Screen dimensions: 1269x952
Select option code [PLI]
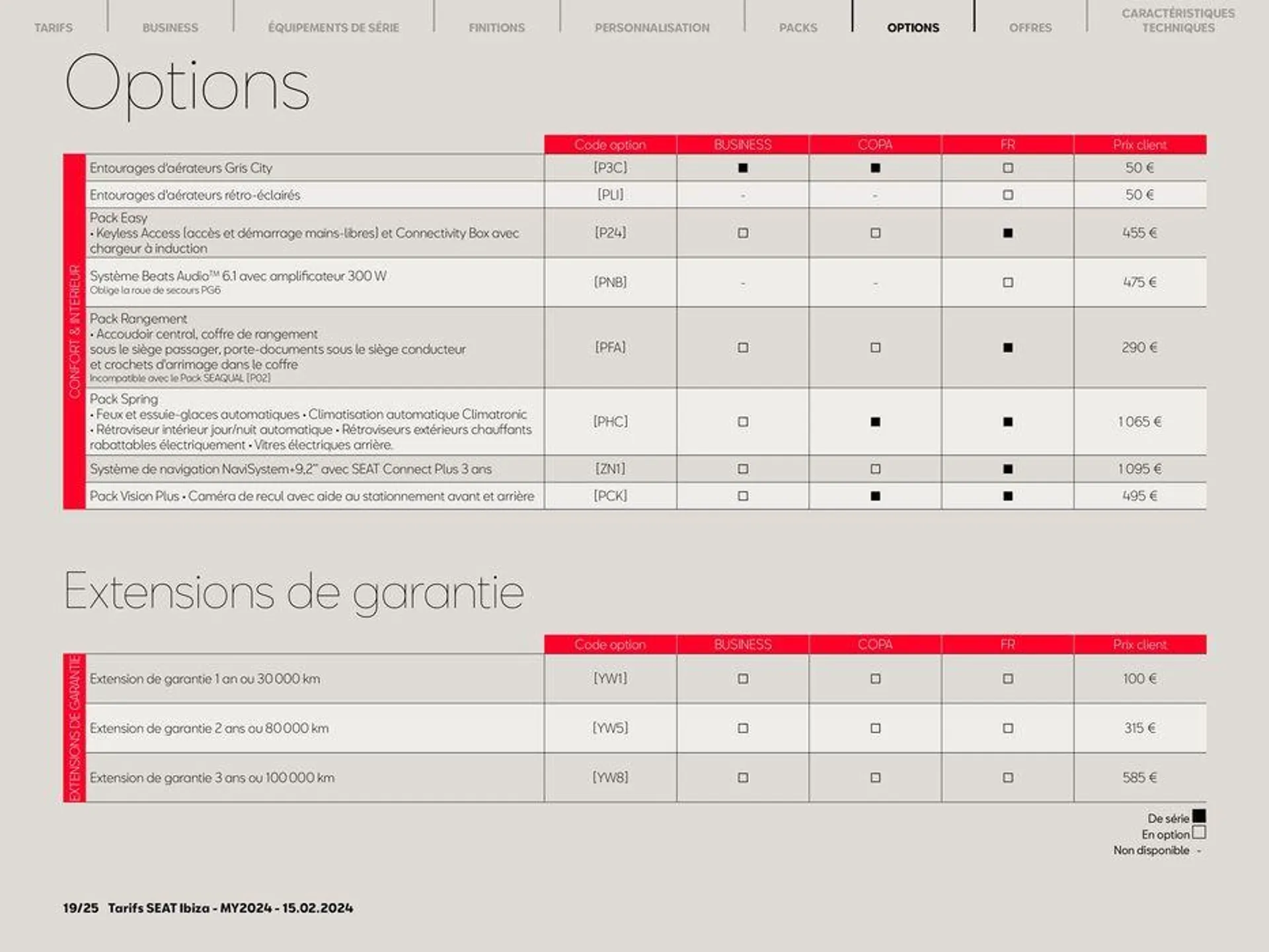click(610, 195)
